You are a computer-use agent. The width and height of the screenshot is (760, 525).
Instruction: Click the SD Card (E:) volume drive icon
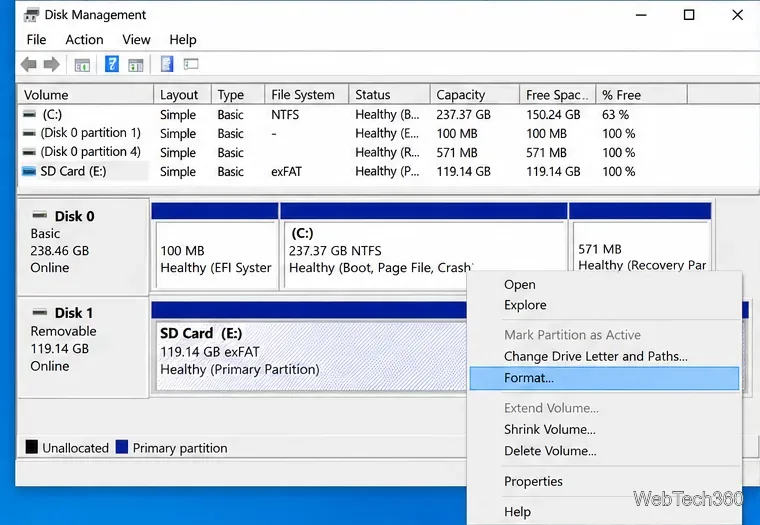point(30,171)
